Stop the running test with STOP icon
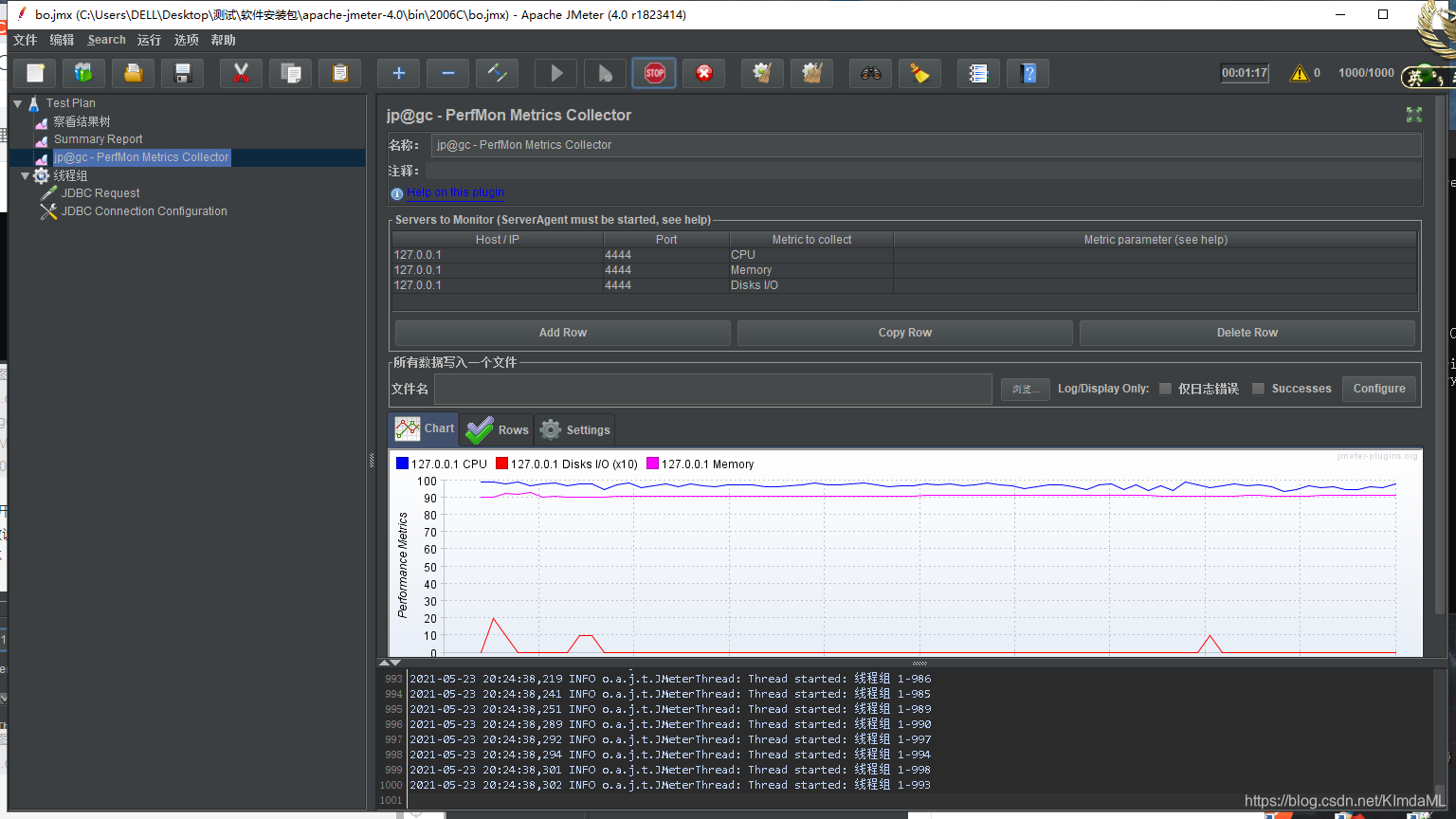 pos(654,73)
